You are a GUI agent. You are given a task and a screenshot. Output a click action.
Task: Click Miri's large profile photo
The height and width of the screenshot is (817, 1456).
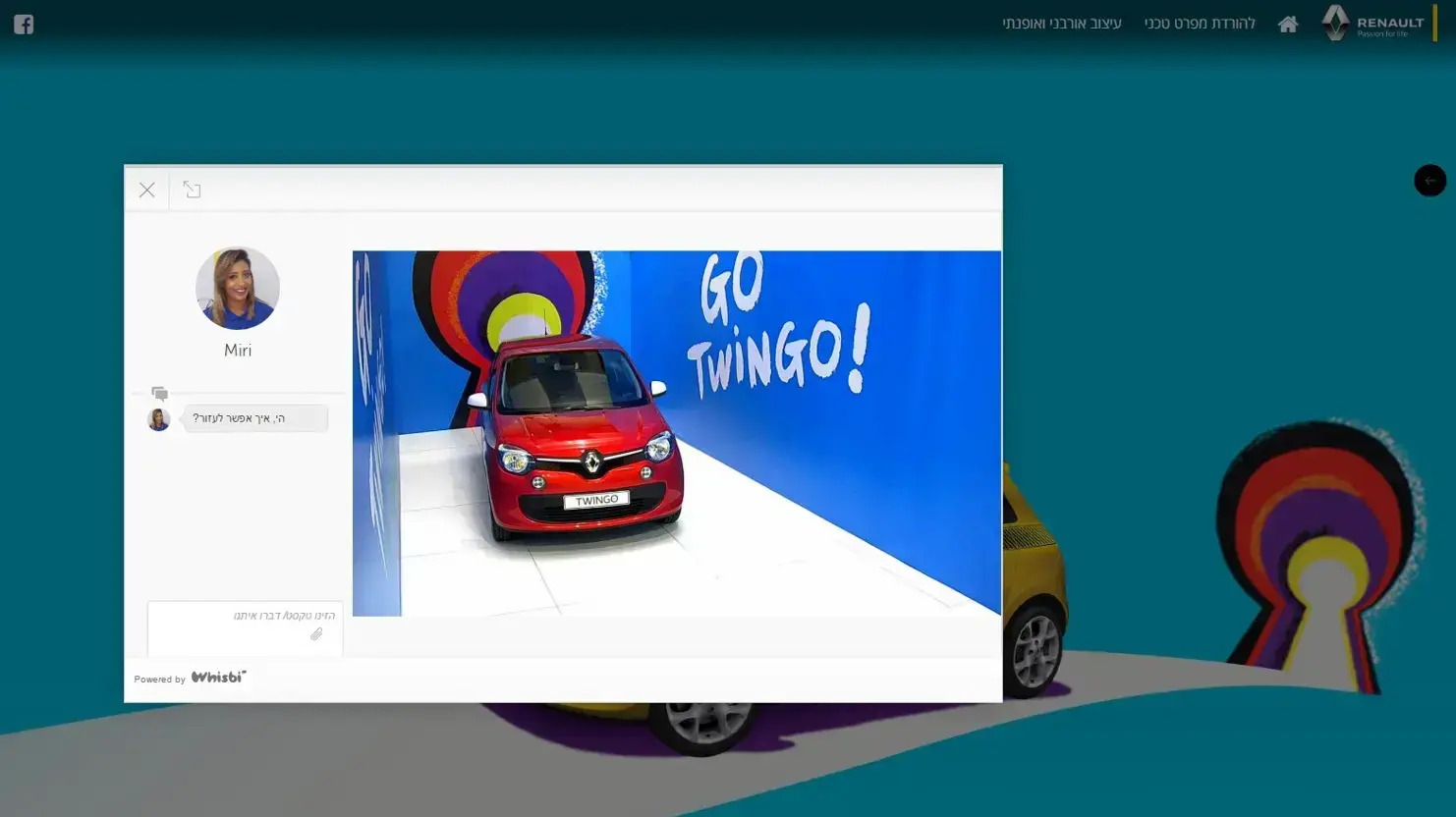(238, 288)
